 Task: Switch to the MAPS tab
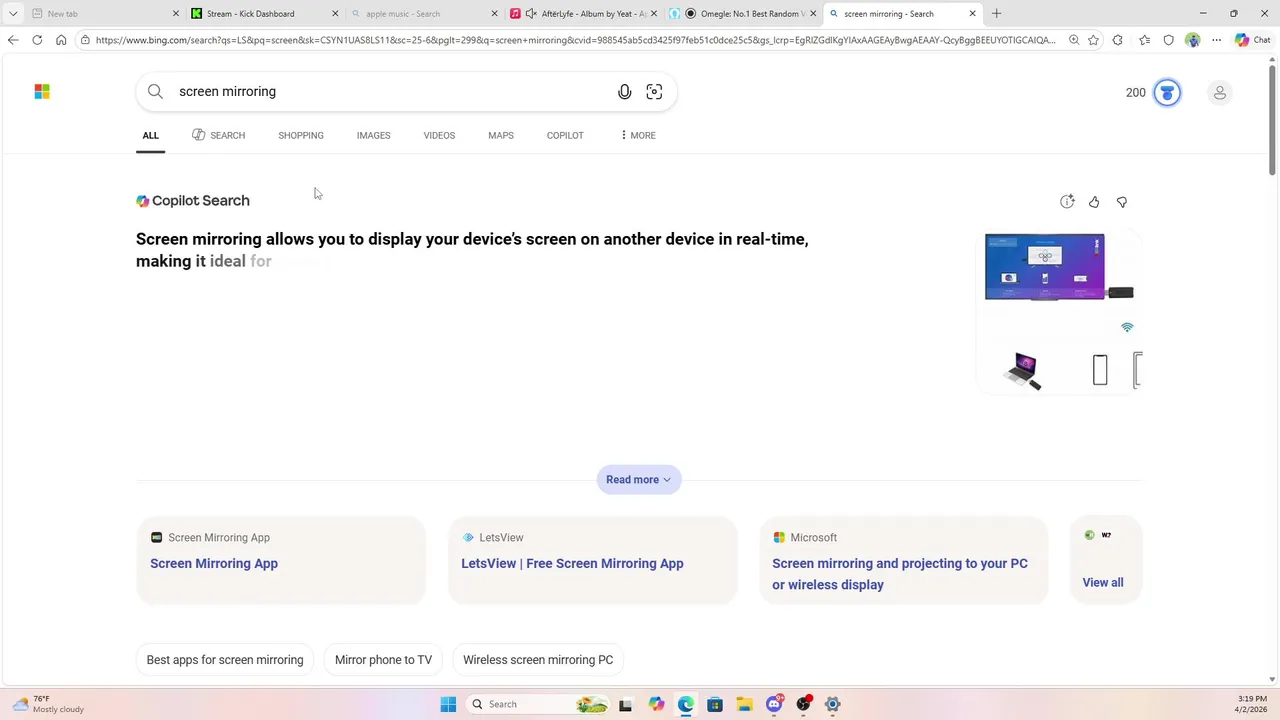501,135
